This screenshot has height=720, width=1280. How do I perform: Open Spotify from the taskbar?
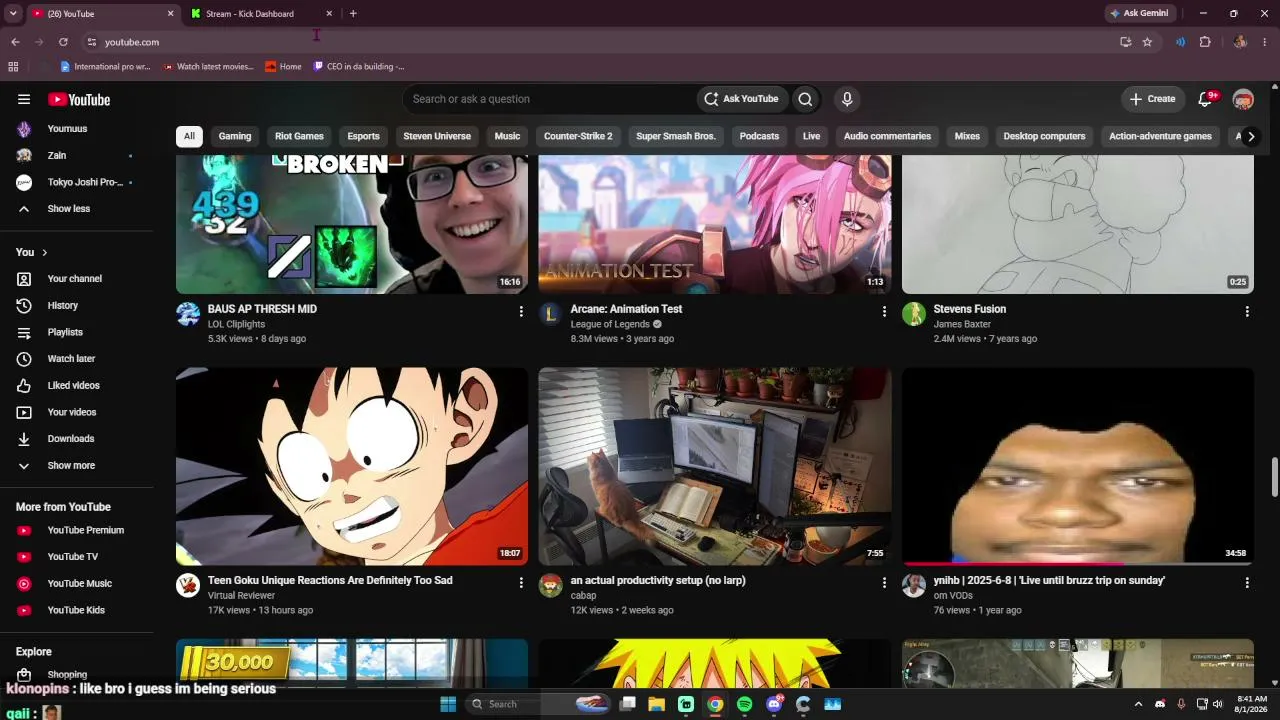click(x=744, y=704)
